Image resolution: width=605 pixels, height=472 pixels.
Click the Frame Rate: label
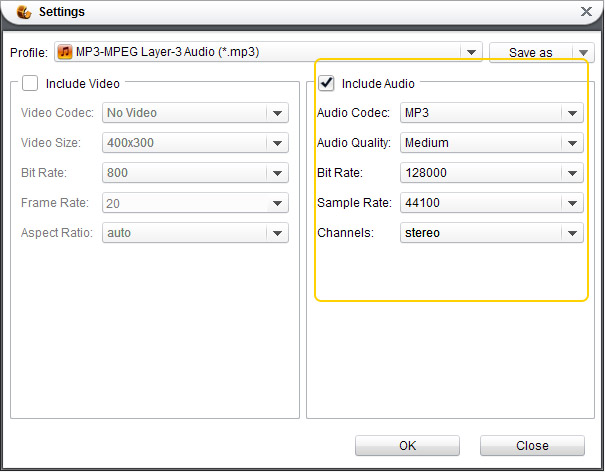click(x=55, y=203)
